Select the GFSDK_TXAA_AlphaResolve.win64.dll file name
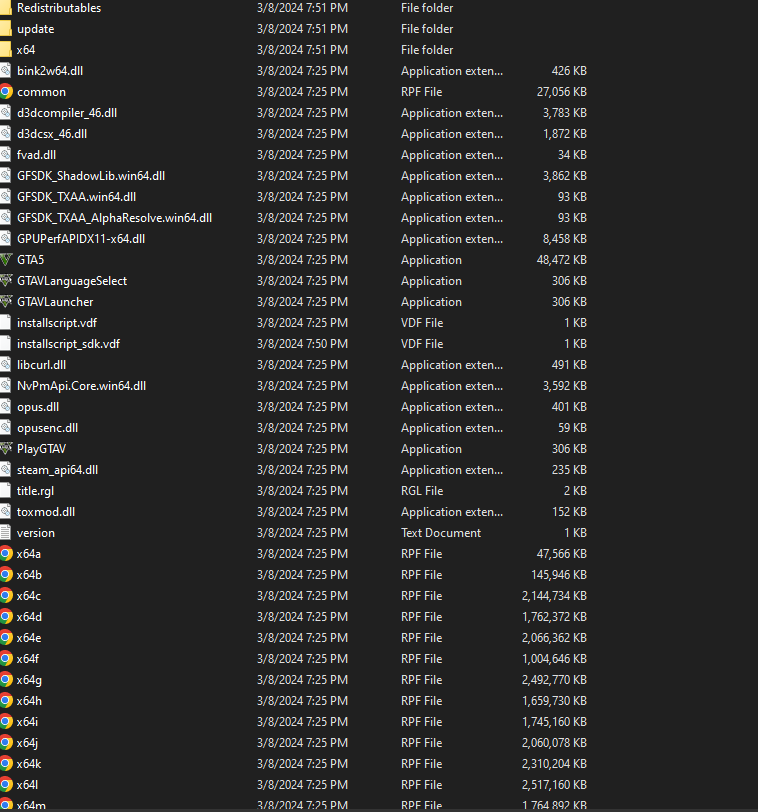 [114, 218]
